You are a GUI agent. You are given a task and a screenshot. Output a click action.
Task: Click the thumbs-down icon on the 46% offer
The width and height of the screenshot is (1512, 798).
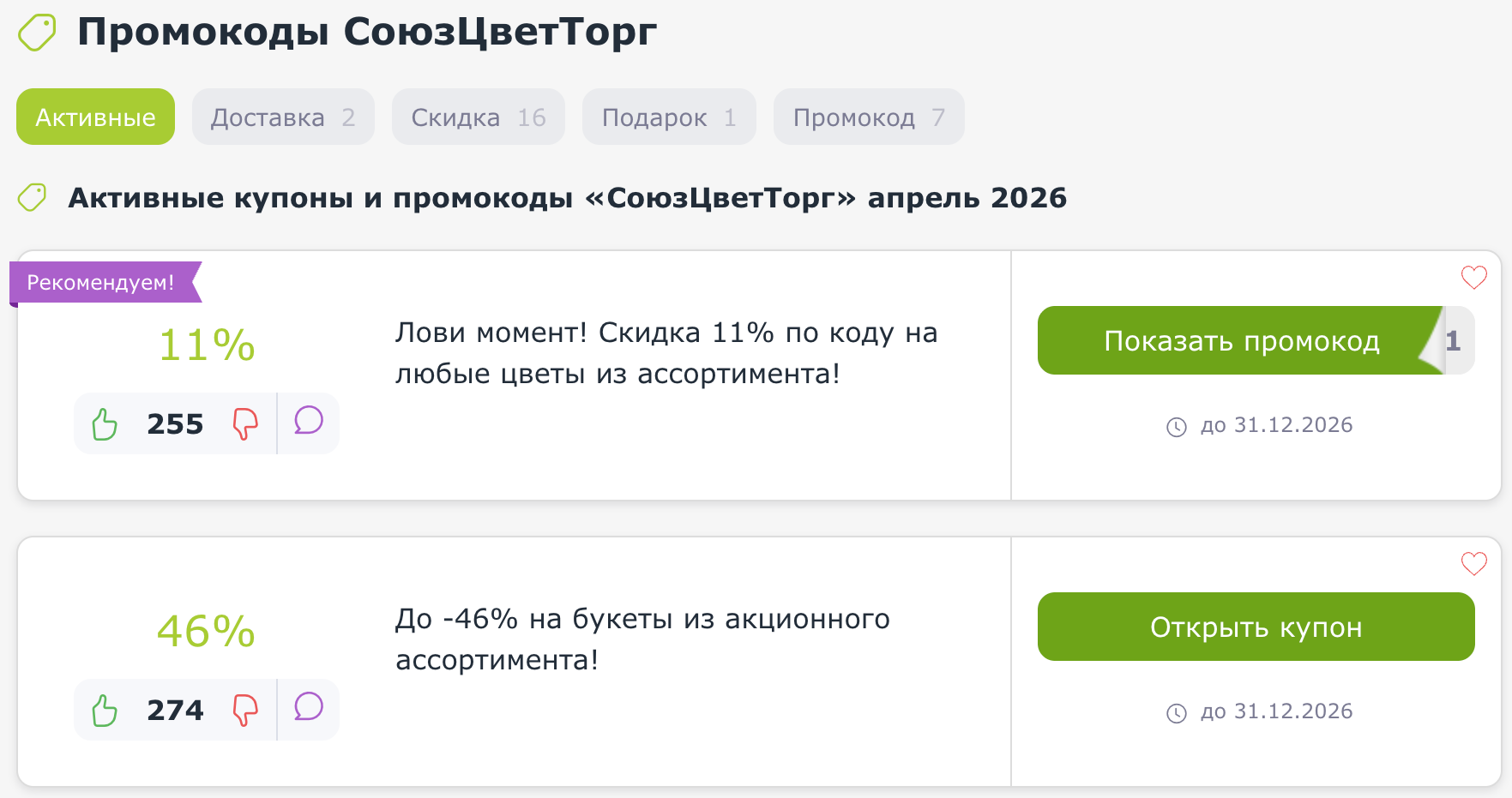click(245, 709)
